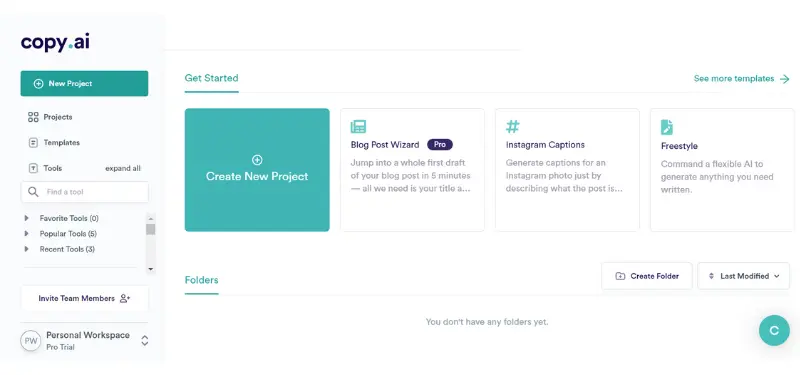
Task: Click the Tools icon in sidebar
Action: point(33,168)
